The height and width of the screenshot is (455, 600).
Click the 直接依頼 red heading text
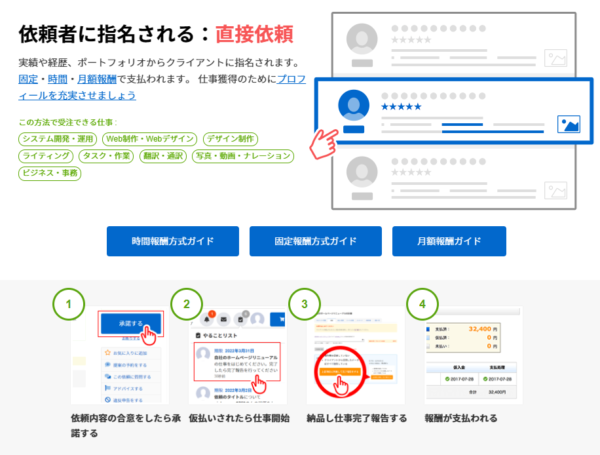[254, 34]
